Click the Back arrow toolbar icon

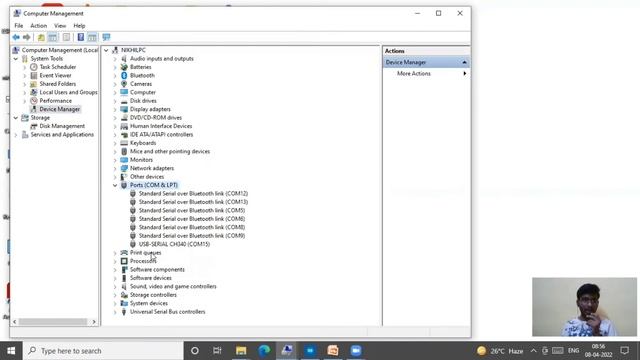(x=16, y=37)
